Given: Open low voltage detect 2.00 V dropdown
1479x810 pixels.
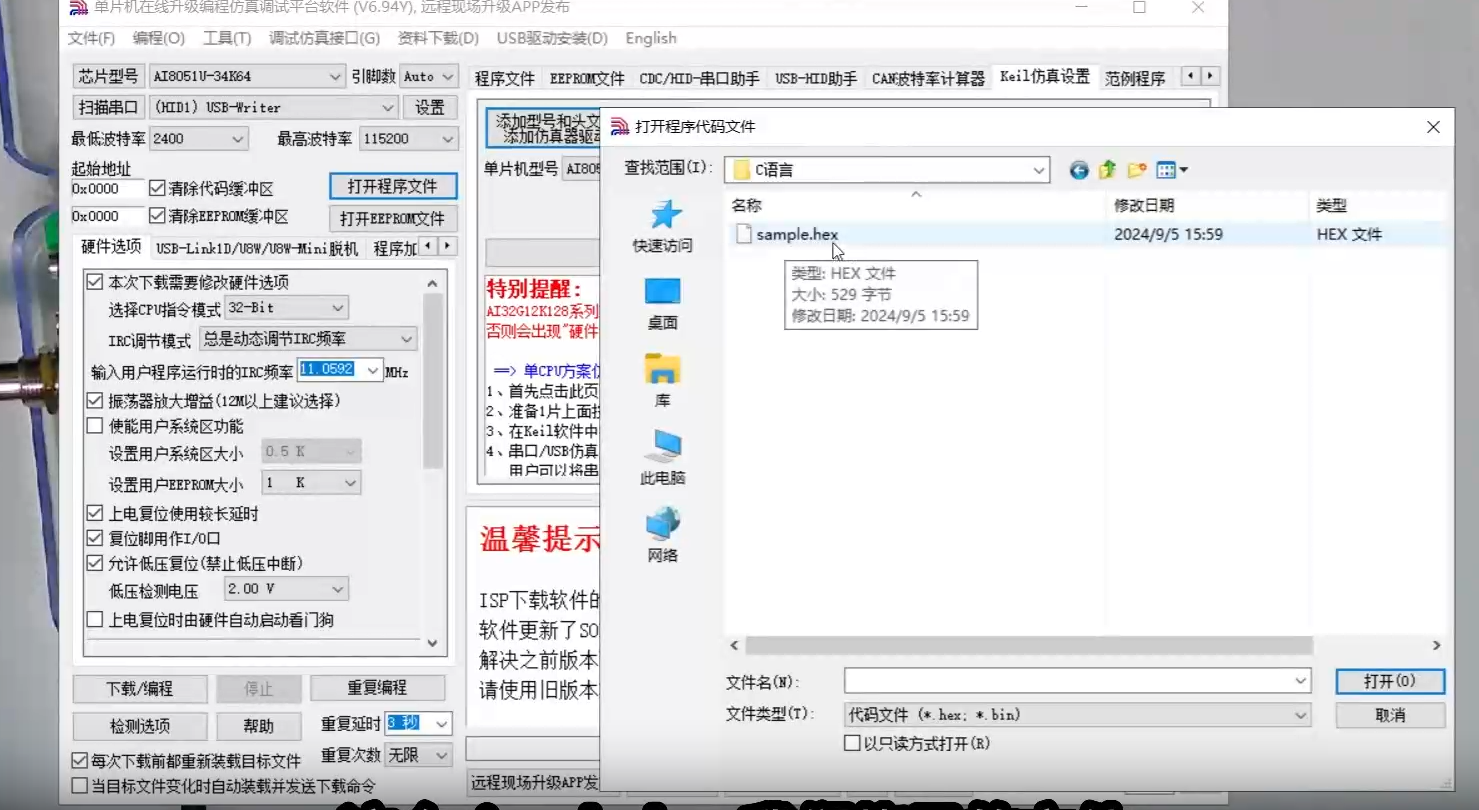Looking at the screenshot, I should tap(286, 589).
